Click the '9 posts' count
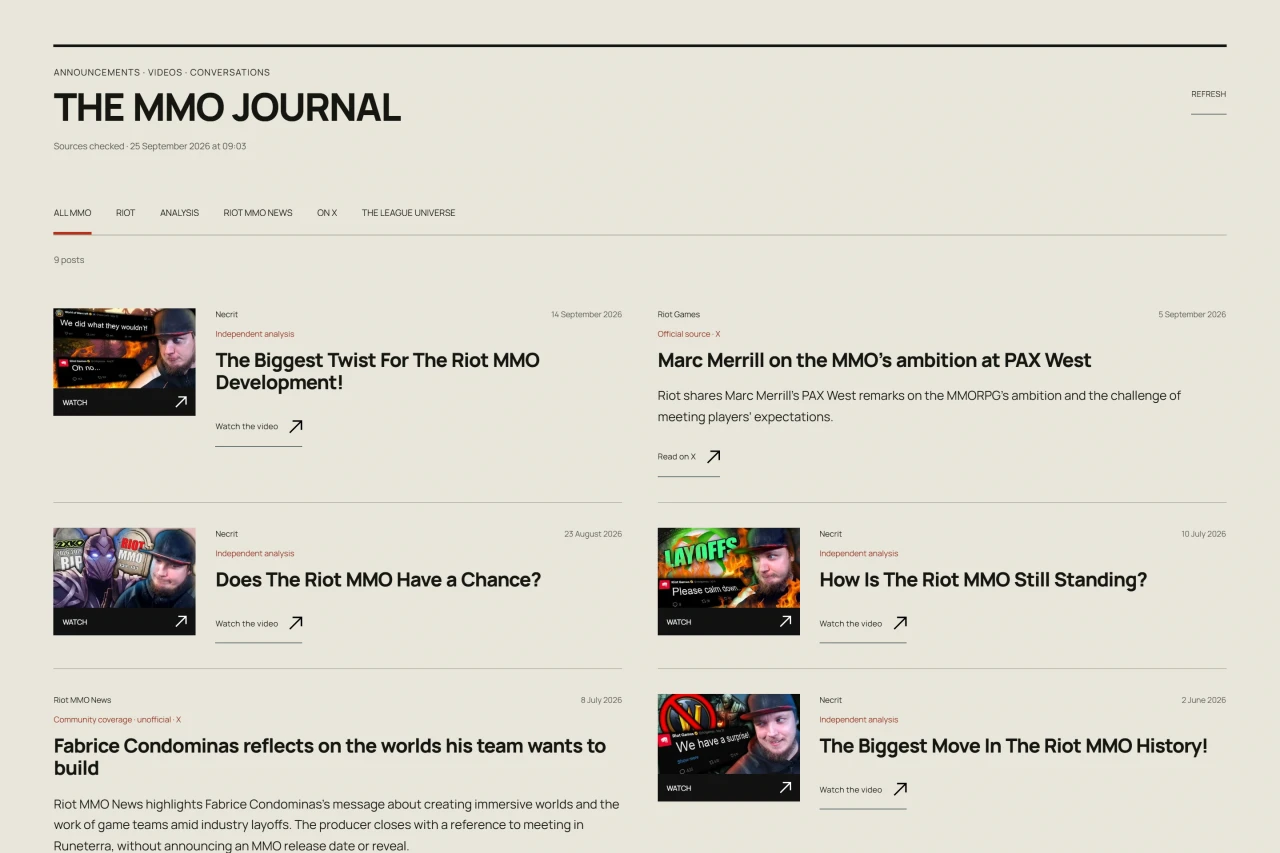Image resolution: width=1280 pixels, height=853 pixels. click(69, 260)
